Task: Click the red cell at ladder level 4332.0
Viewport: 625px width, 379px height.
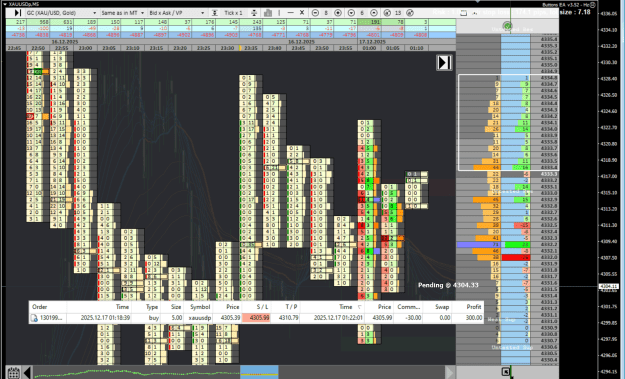Action: pos(516,257)
